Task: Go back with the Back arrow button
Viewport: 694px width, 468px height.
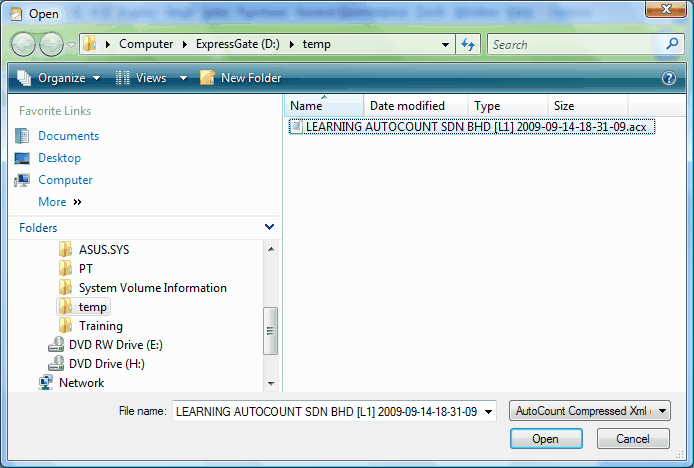Action: click(23, 44)
